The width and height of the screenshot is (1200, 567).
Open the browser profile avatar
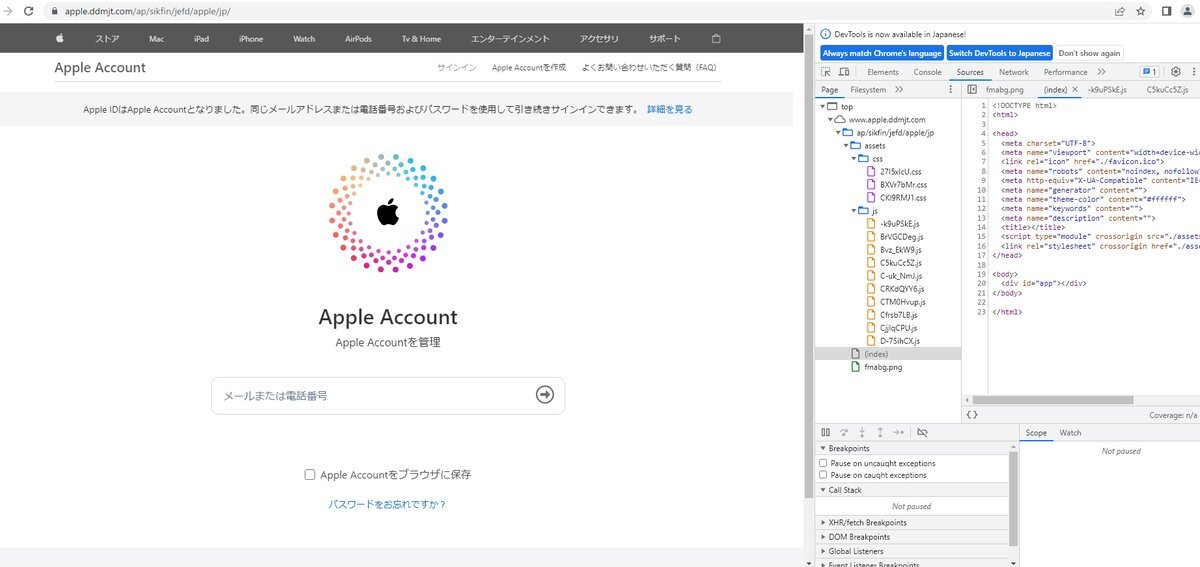coord(1187,11)
